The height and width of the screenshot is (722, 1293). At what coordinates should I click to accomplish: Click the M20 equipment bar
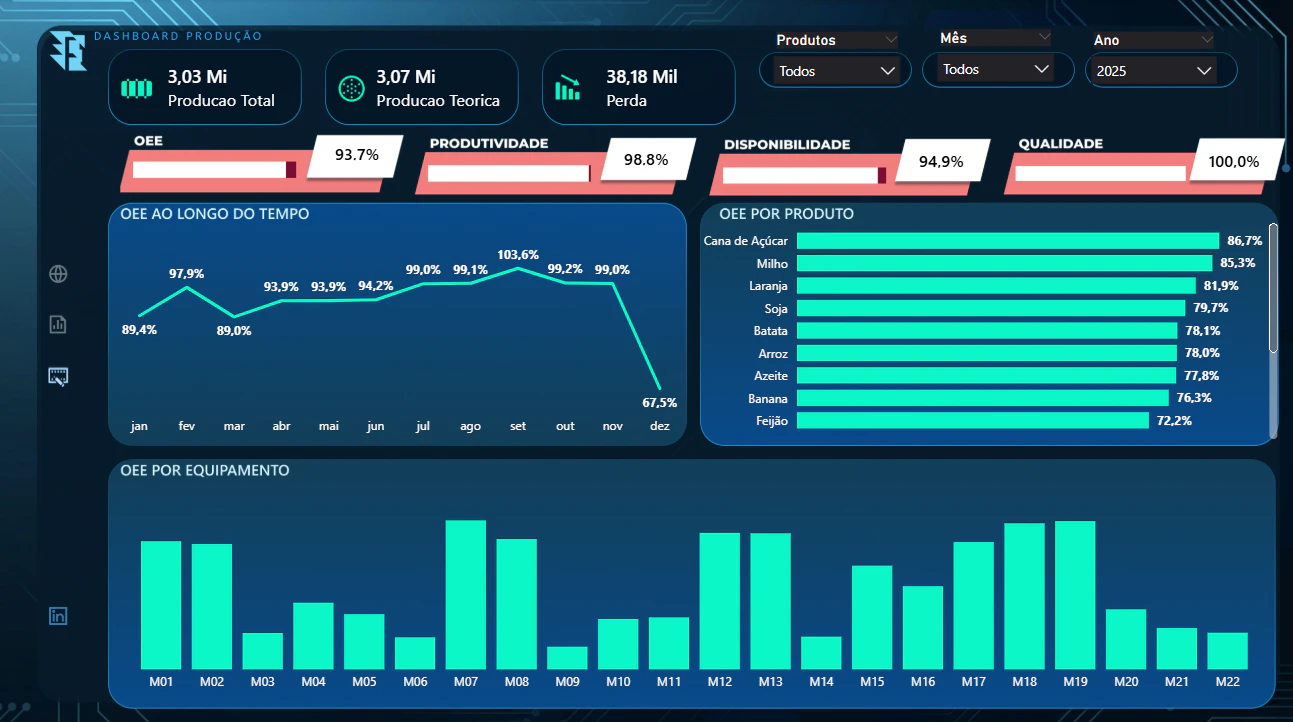1126,639
